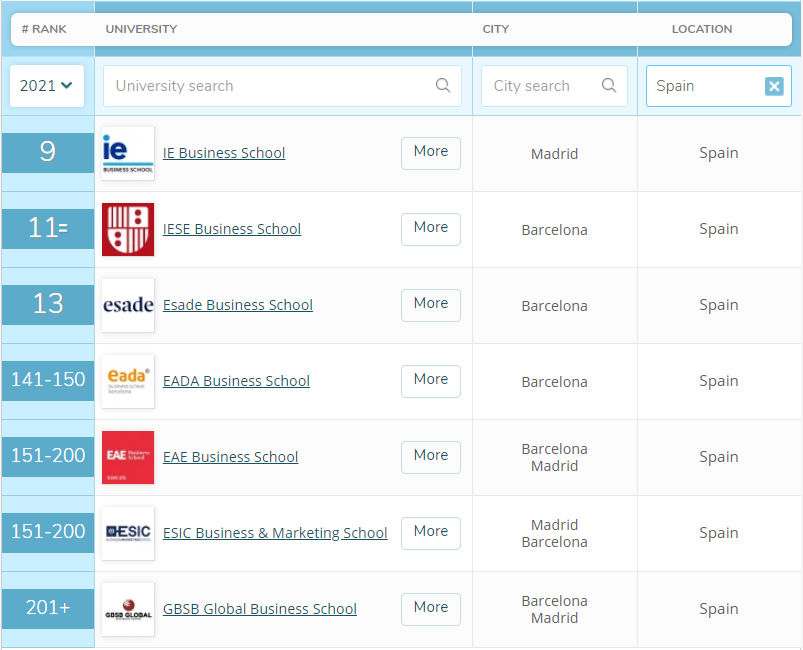
Task: Open the 2021 year dropdown
Action: (47, 86)
